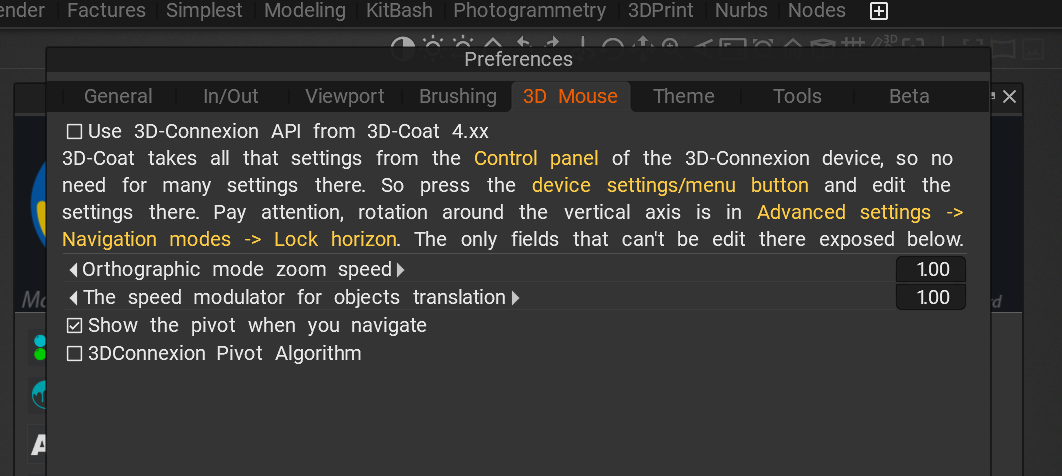Click the Control panel link
1062x476 pixels.
tap(536, 159)
